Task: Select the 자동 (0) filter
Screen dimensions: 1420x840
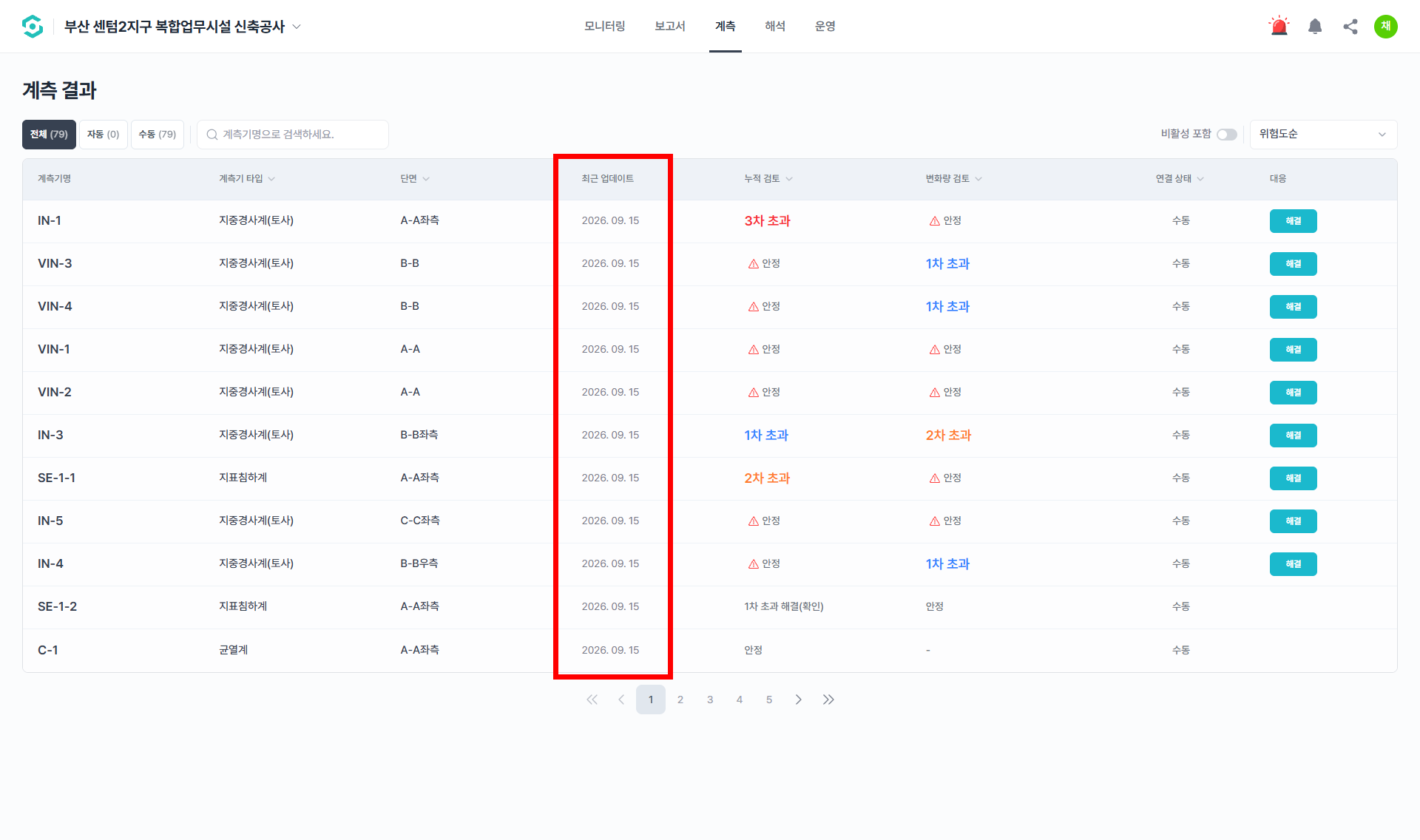Action: coord(104,135)
